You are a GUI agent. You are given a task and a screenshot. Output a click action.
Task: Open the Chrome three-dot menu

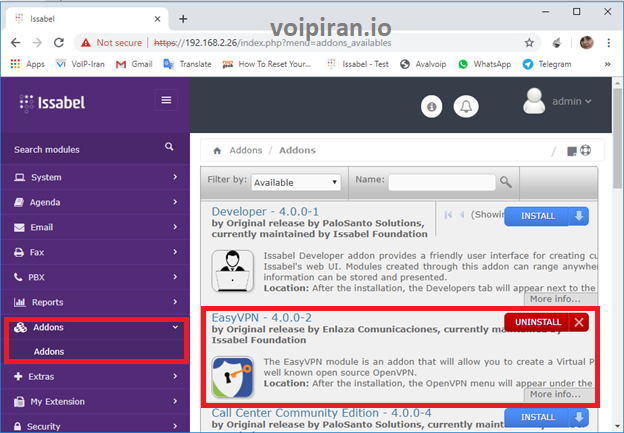pyautogui.click(x=608, y=43)
